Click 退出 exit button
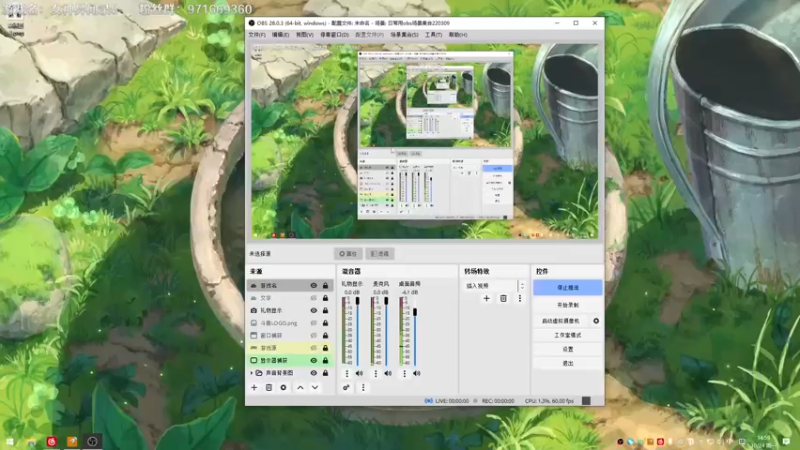The width and height of the screenshot is (800, 450). pos(567,363)
